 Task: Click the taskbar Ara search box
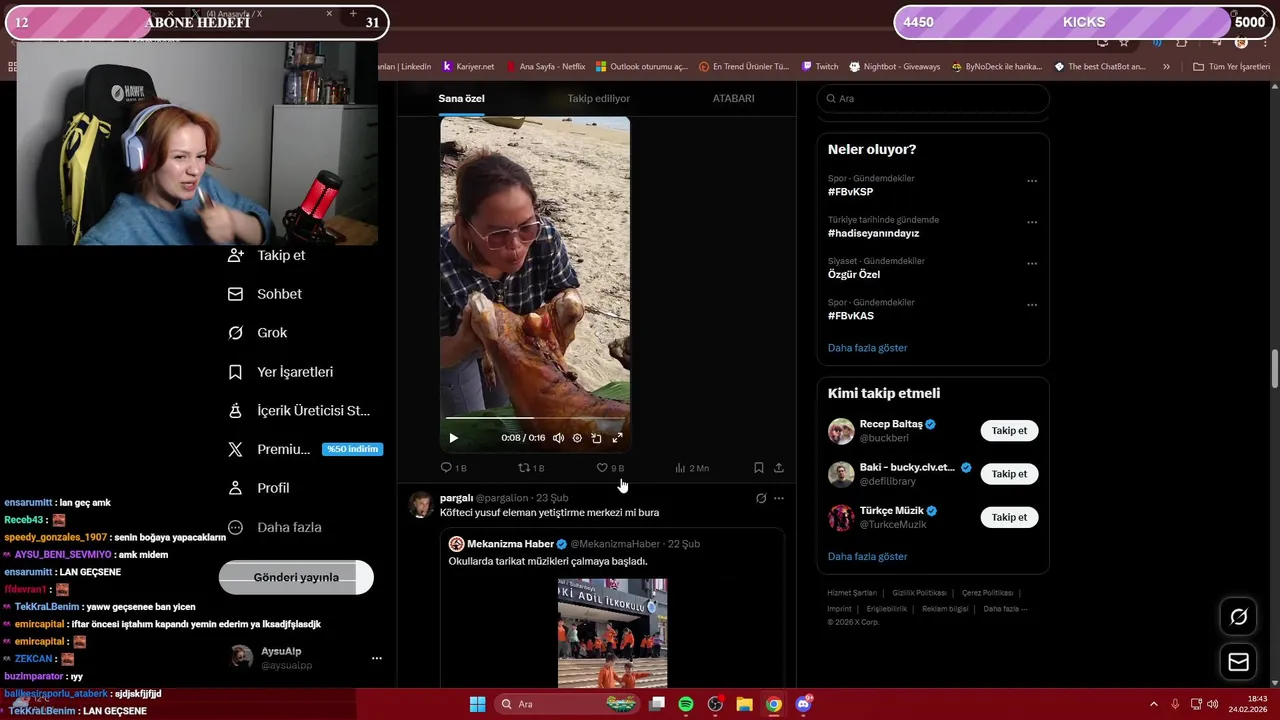point(569,704)
